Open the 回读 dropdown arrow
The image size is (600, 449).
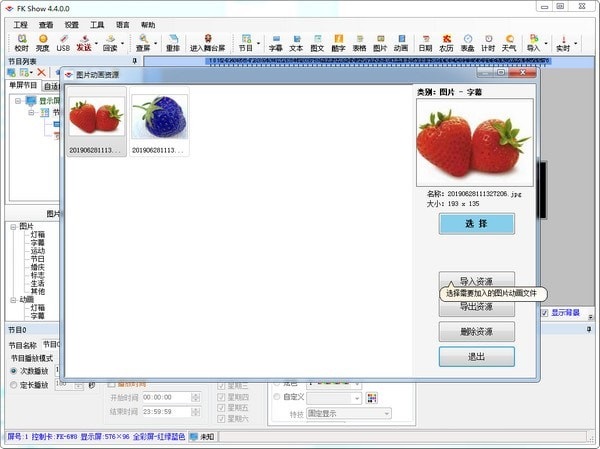(122, 43)
